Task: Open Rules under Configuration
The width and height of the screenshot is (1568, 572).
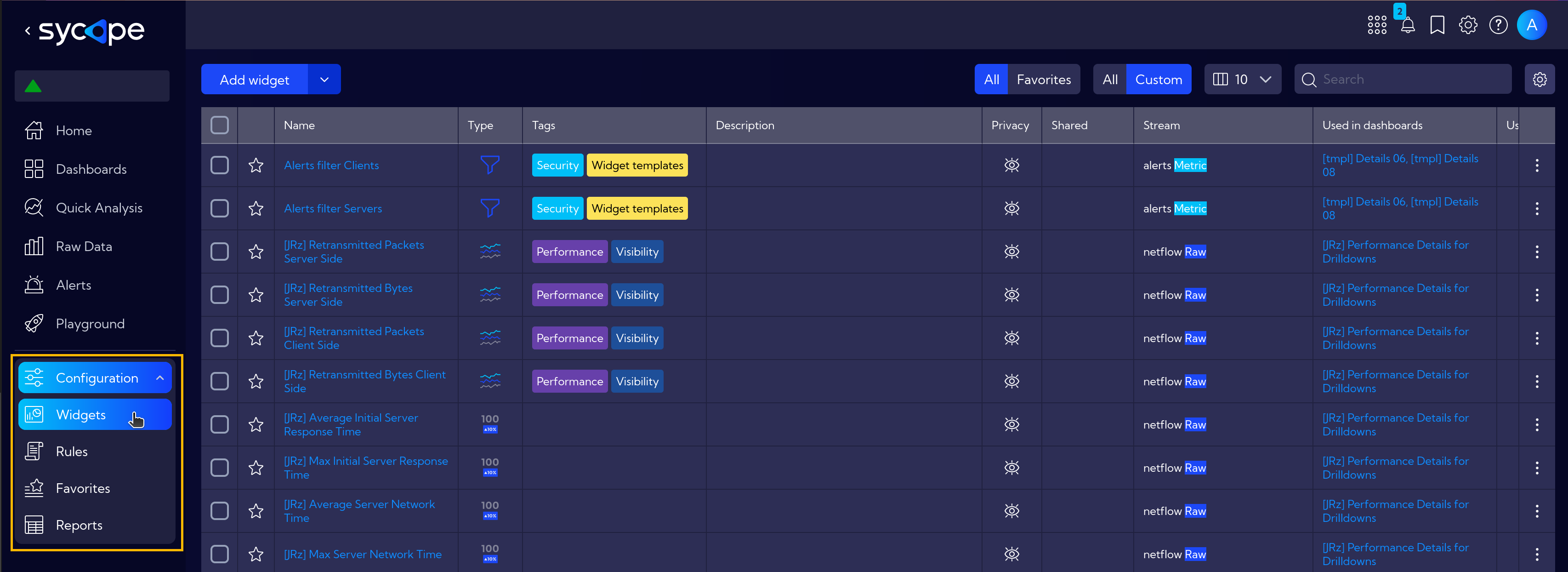Action: (x=72, y=452)
